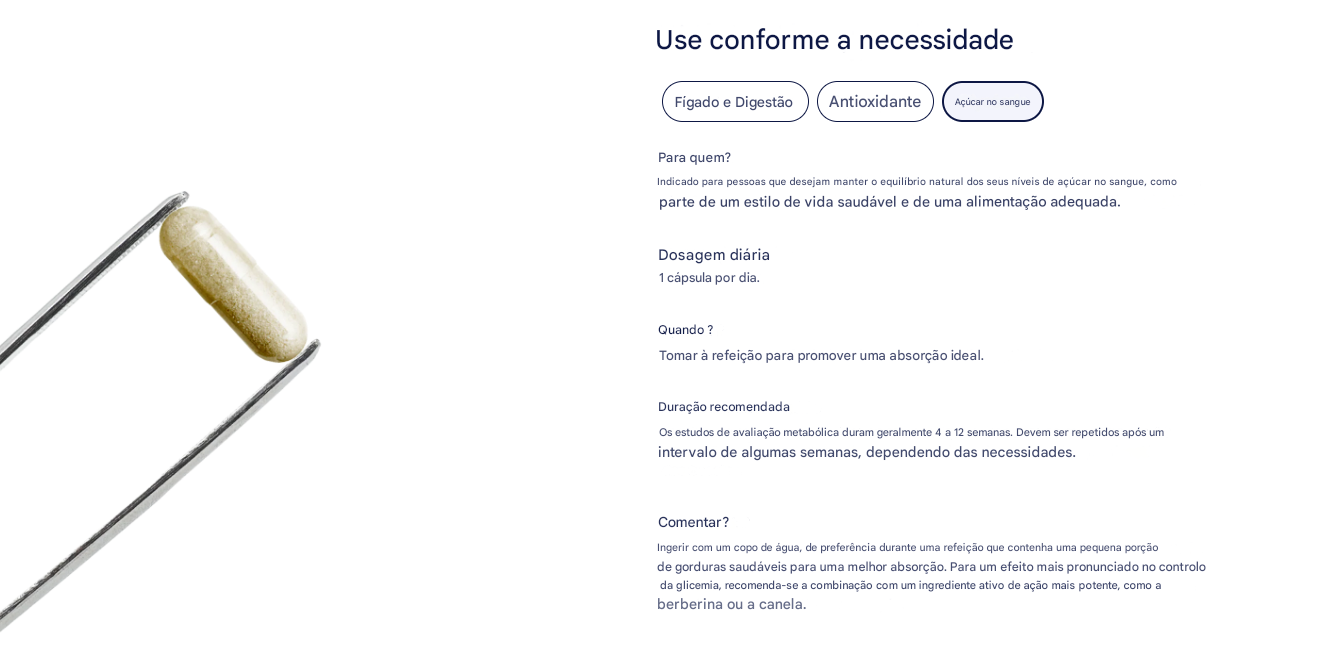1333x647 pixels.
Task: Click the line starting 'Indicado para pessoas'
Action: click(916, 181)
